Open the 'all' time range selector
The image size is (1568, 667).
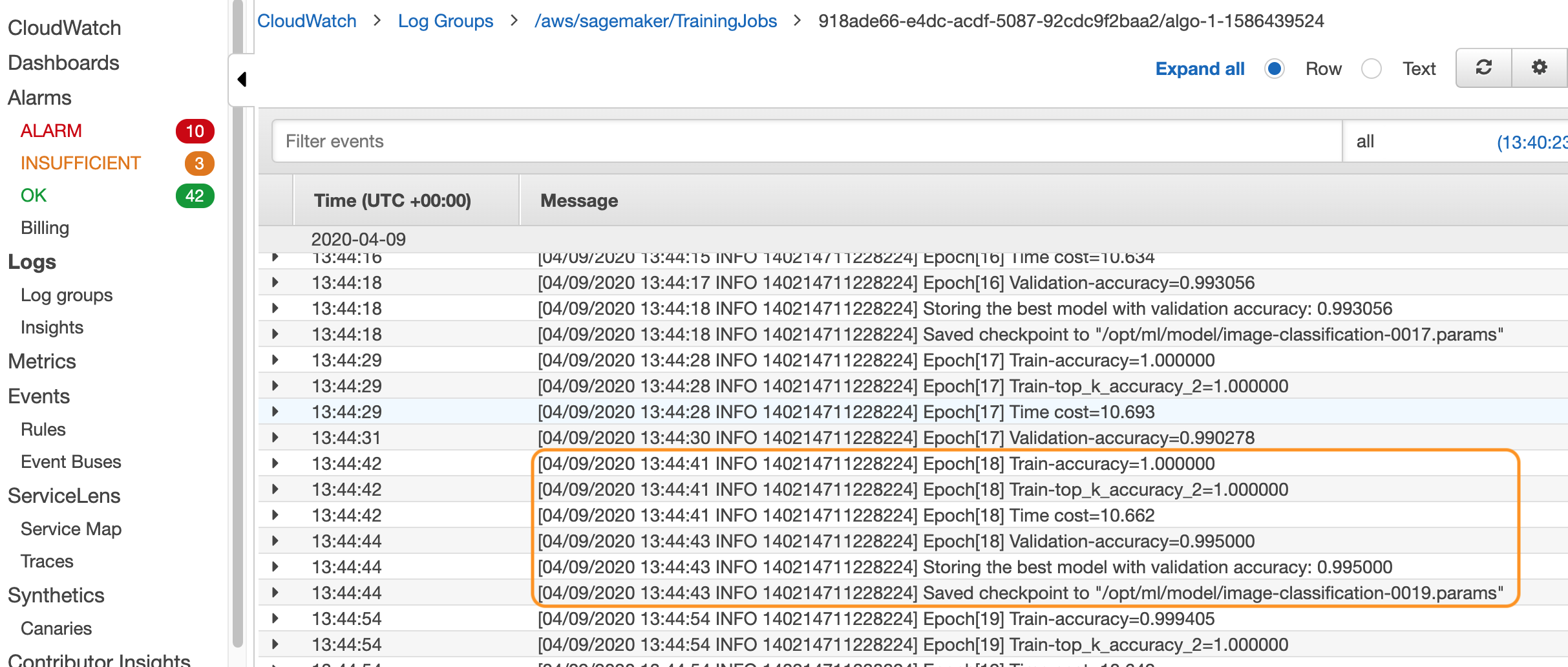pos(1365,142)
